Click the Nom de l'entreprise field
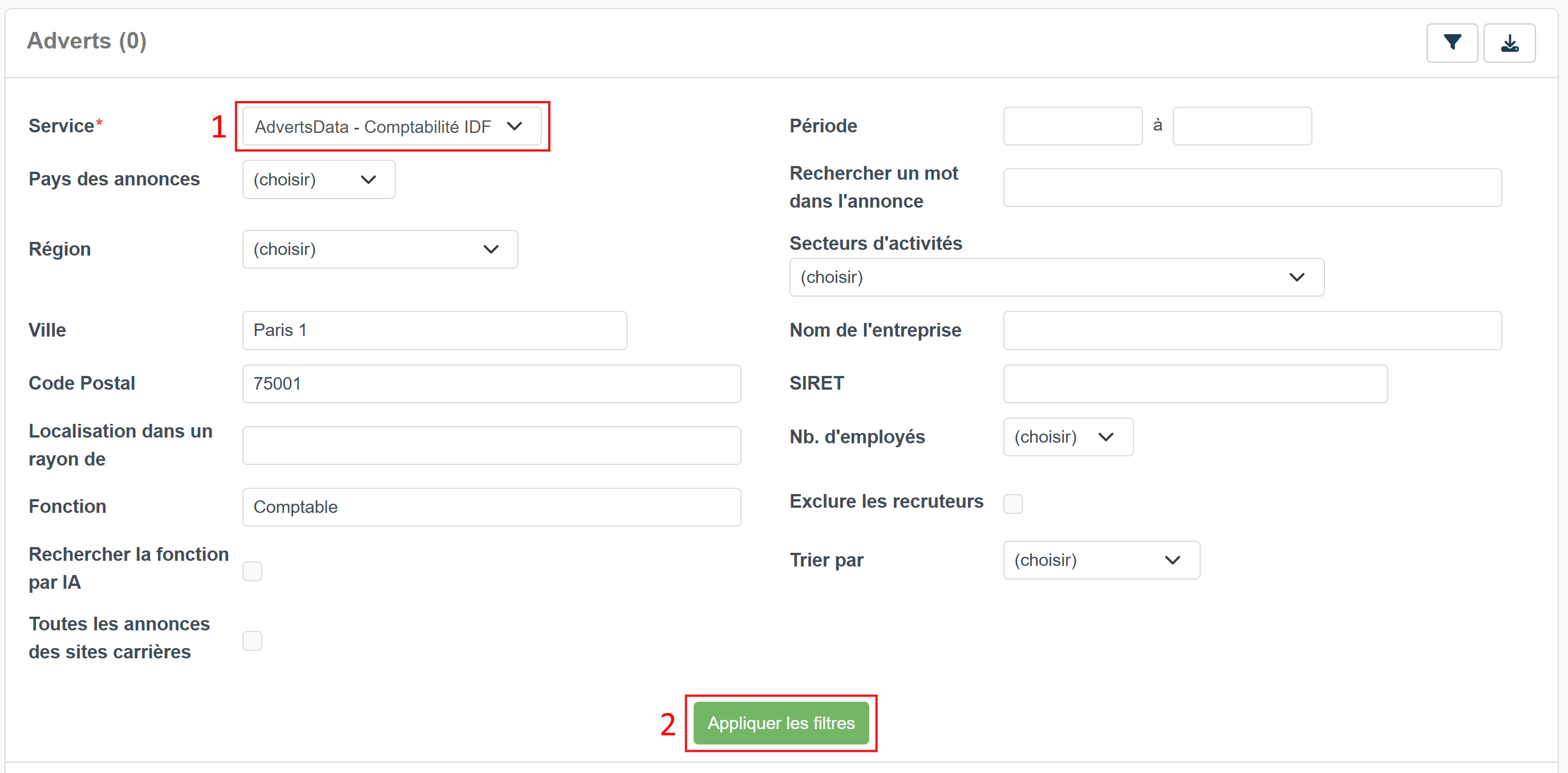The image size is (1568, 773). pyautogui.click(x=1252, y=330)
